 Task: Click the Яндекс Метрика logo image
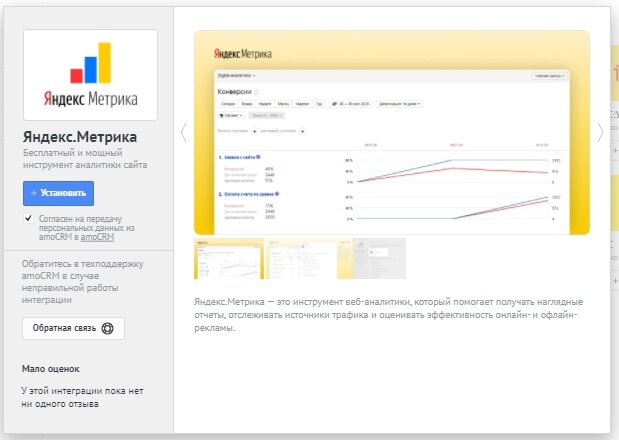click(90, 75)
